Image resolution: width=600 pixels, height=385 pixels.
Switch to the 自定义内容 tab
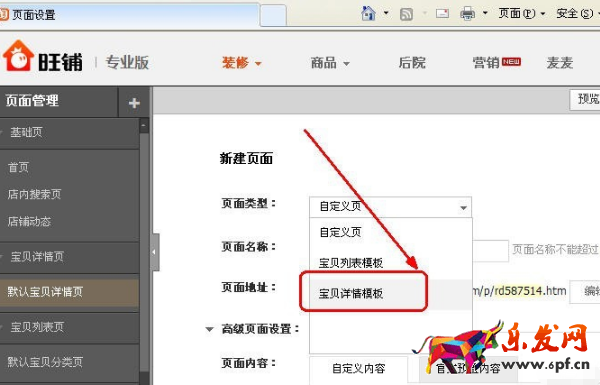click(359, 369)
